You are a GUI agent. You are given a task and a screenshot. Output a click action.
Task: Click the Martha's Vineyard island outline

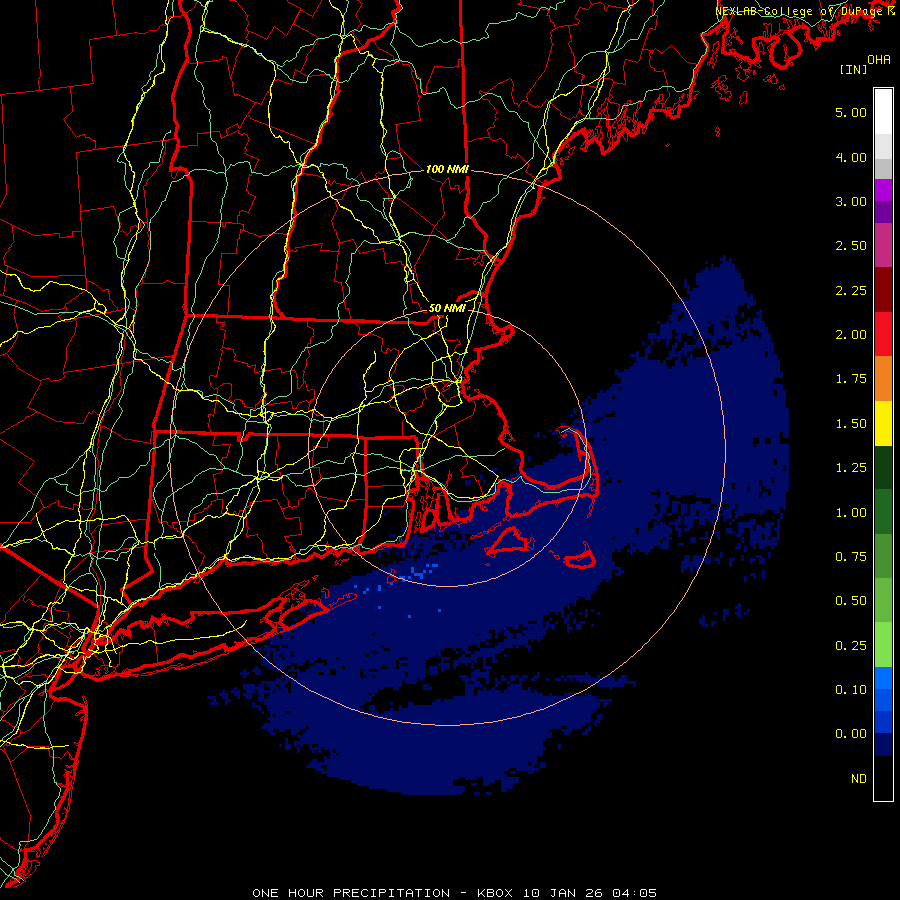(511, 542)
